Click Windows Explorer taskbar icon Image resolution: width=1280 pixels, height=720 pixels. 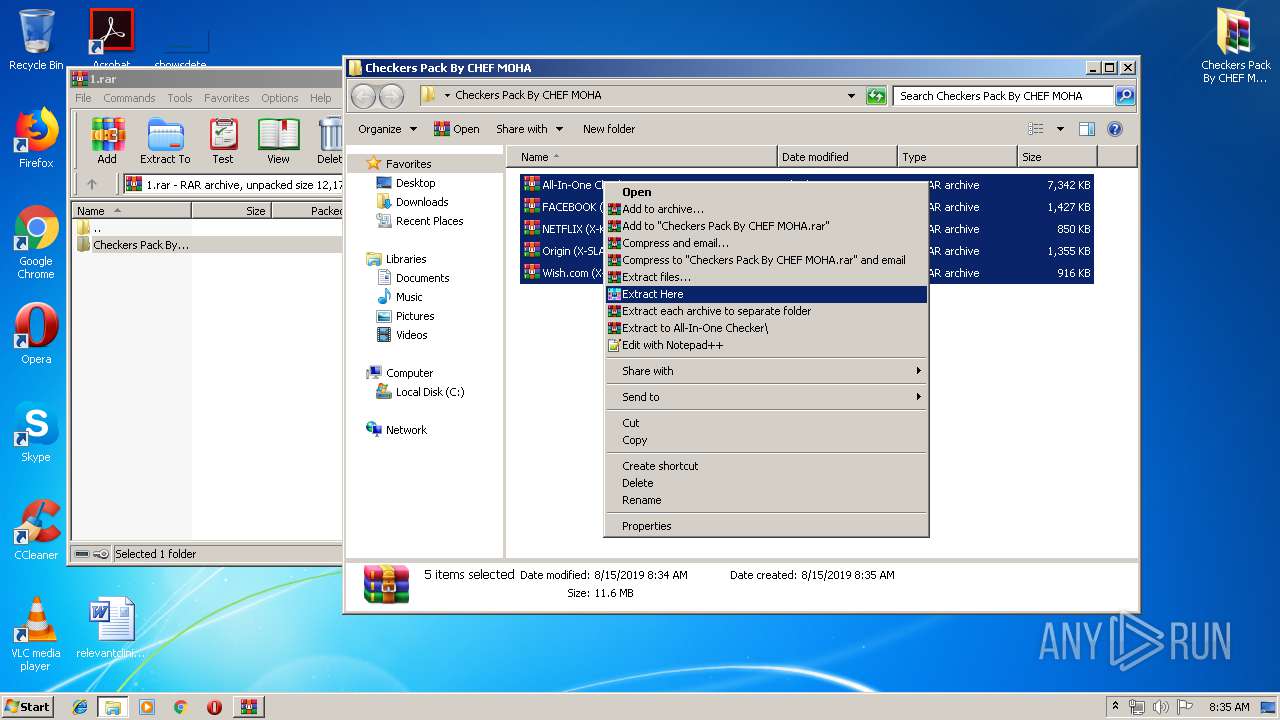coord(113,707)
